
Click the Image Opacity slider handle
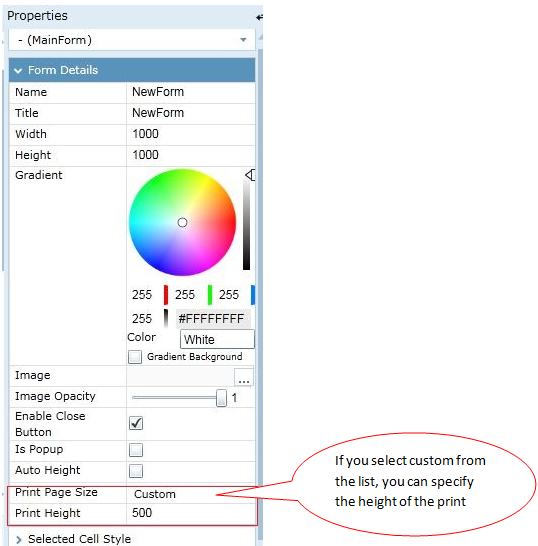tap(221, 398)
